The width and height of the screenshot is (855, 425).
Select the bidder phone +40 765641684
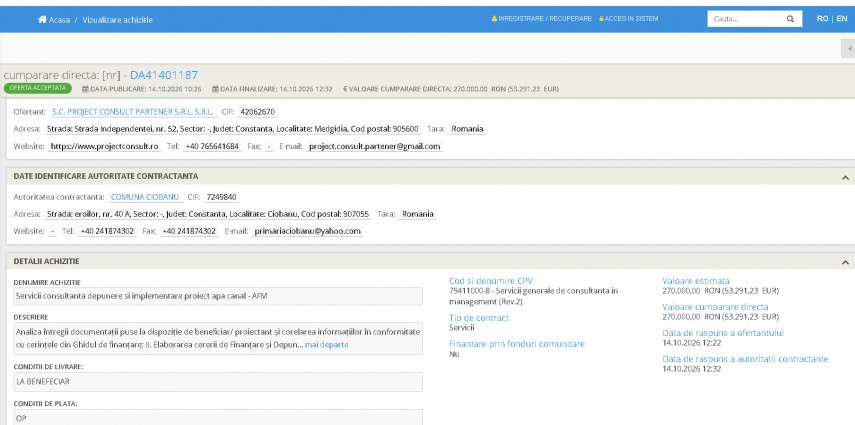pos(212,146)
